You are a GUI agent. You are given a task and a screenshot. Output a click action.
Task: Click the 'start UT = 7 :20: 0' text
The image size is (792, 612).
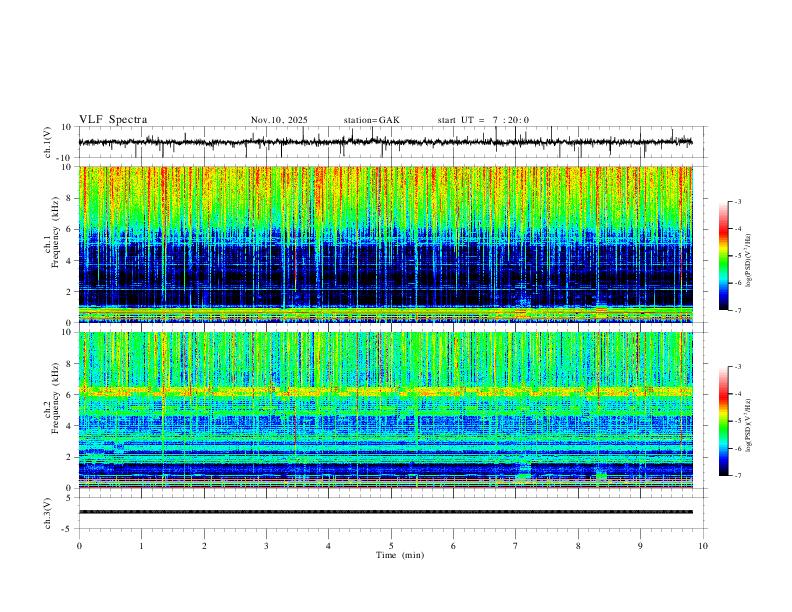coord(483,120)
